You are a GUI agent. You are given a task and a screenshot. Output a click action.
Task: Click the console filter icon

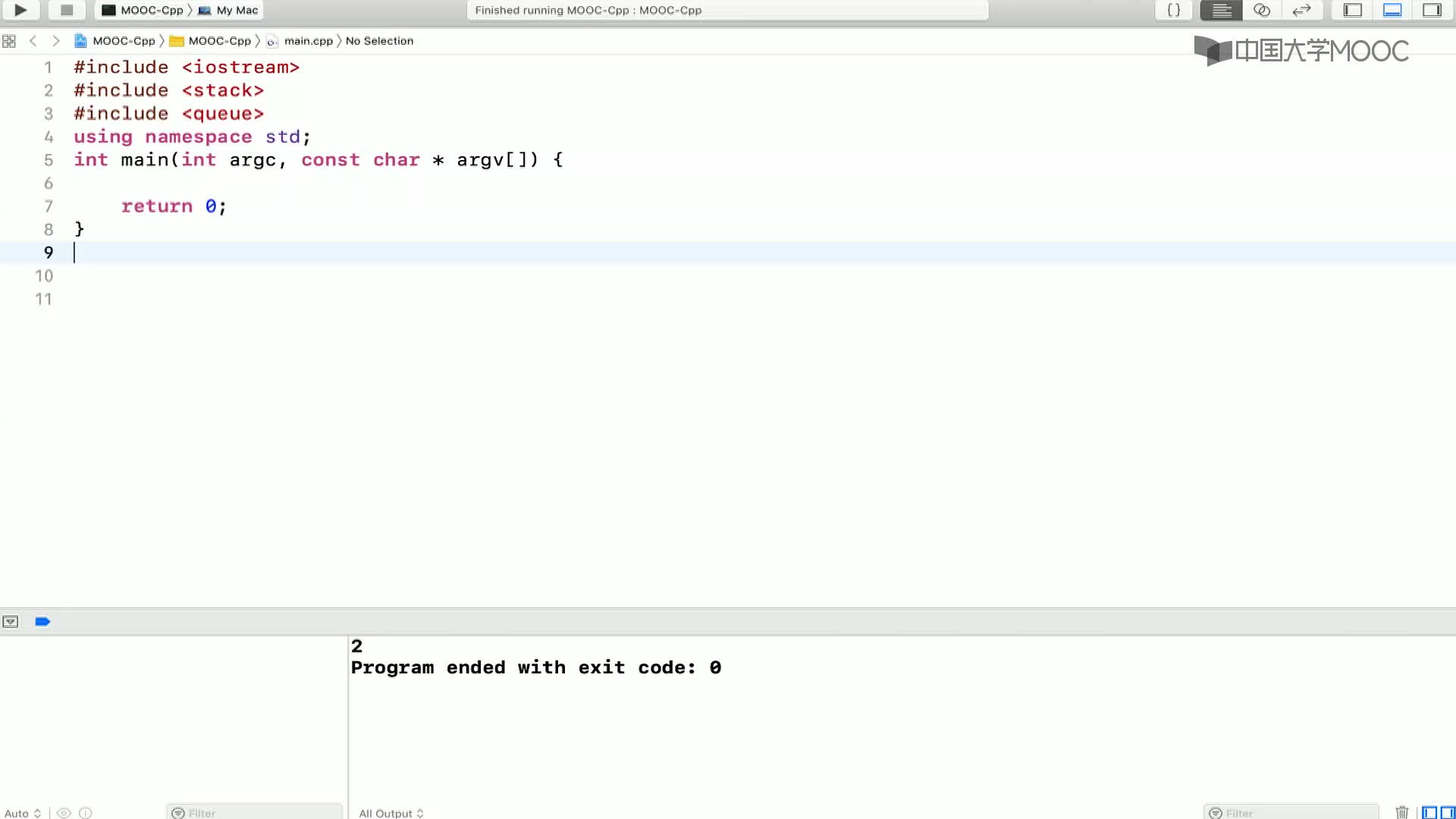pyautogui.click(x=1215, y=813)
